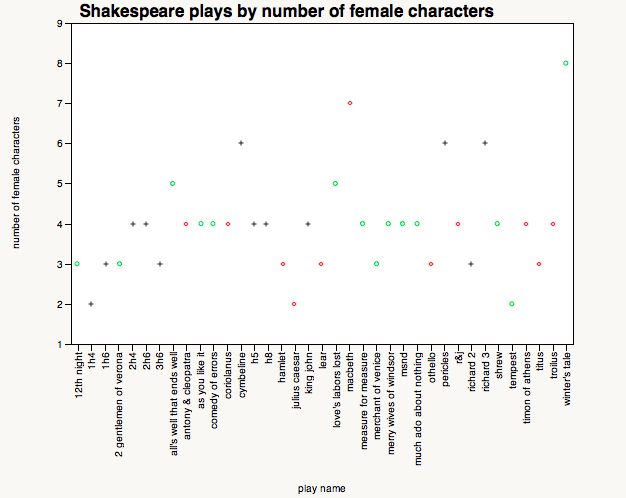Click the Winter's Tale data point at 8
The width and height of the screenshot is (626, 498).
[x=566, y=63]
